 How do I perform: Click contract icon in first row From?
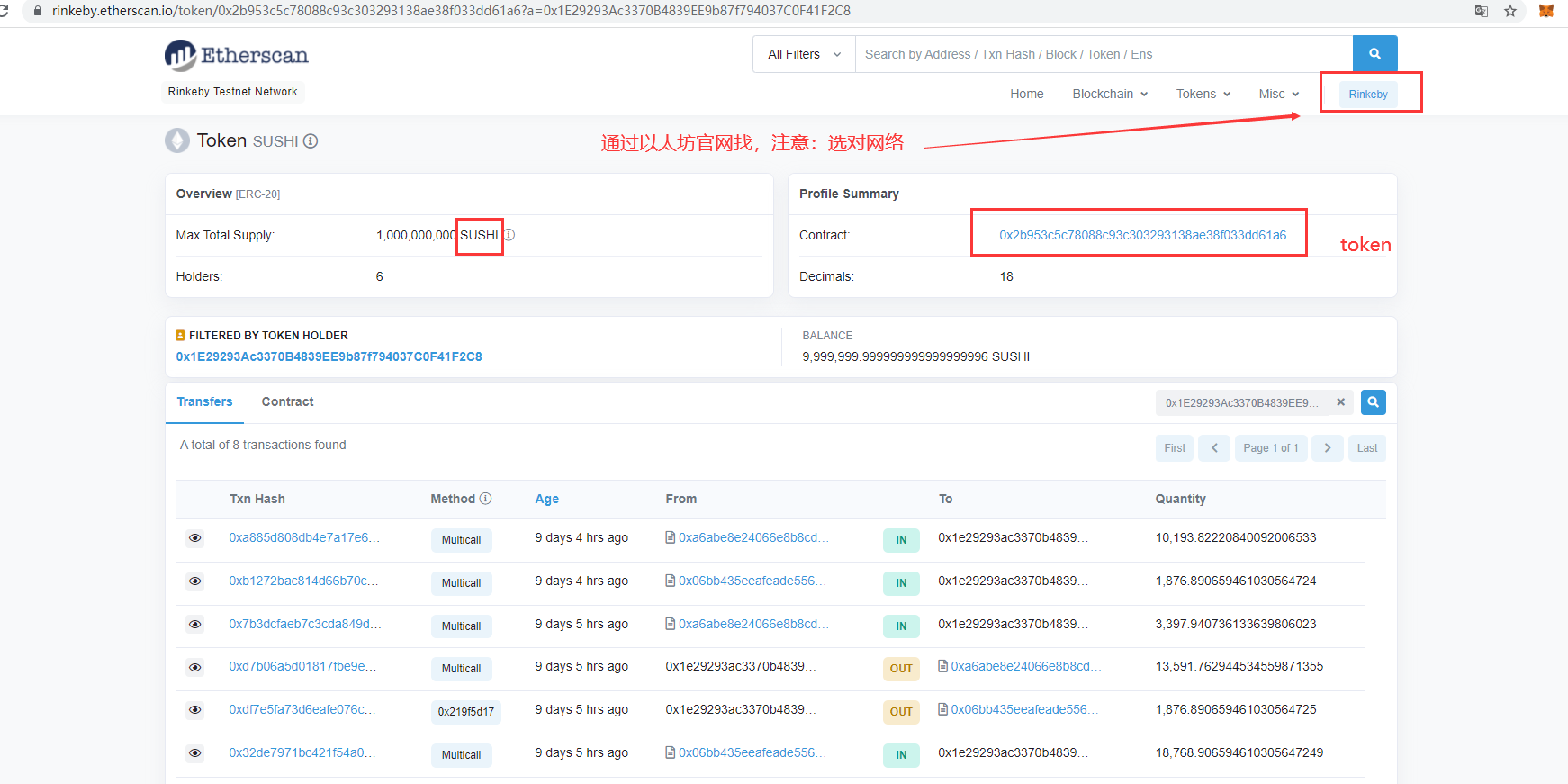[671, 537]
